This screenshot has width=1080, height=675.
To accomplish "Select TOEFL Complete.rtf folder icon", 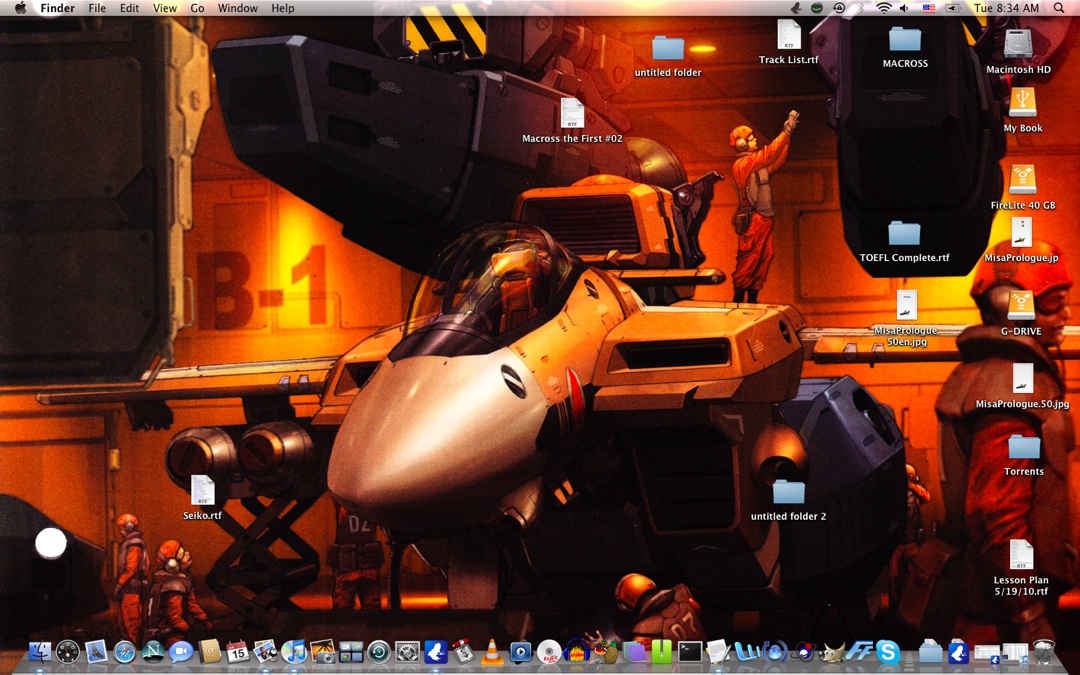I will (x=904, y=233).
